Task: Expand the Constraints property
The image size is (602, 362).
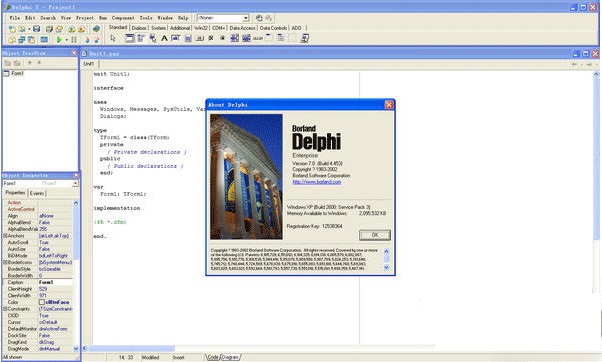Action: pos(5,309)
